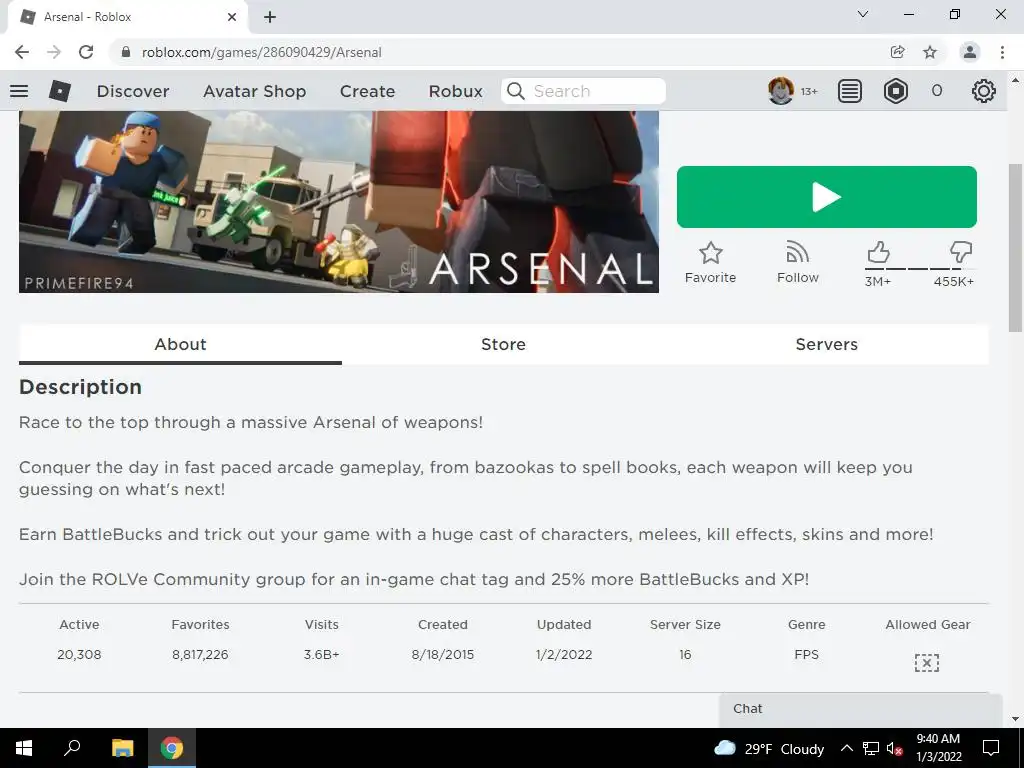Click the Description heading

(80, 387)
